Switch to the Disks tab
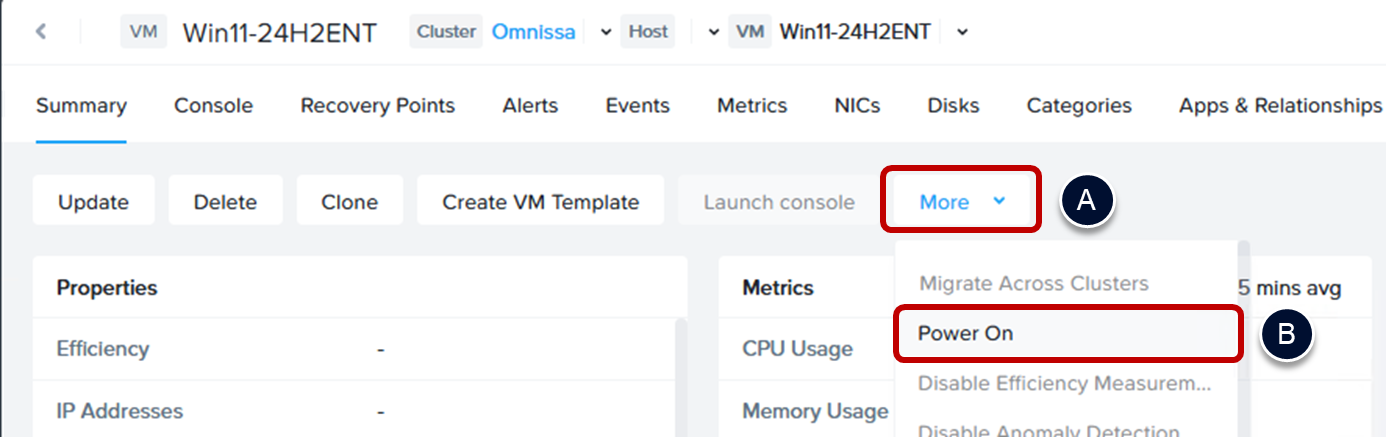The width and height of the screenshot is (1386, 437). point(953,105)
